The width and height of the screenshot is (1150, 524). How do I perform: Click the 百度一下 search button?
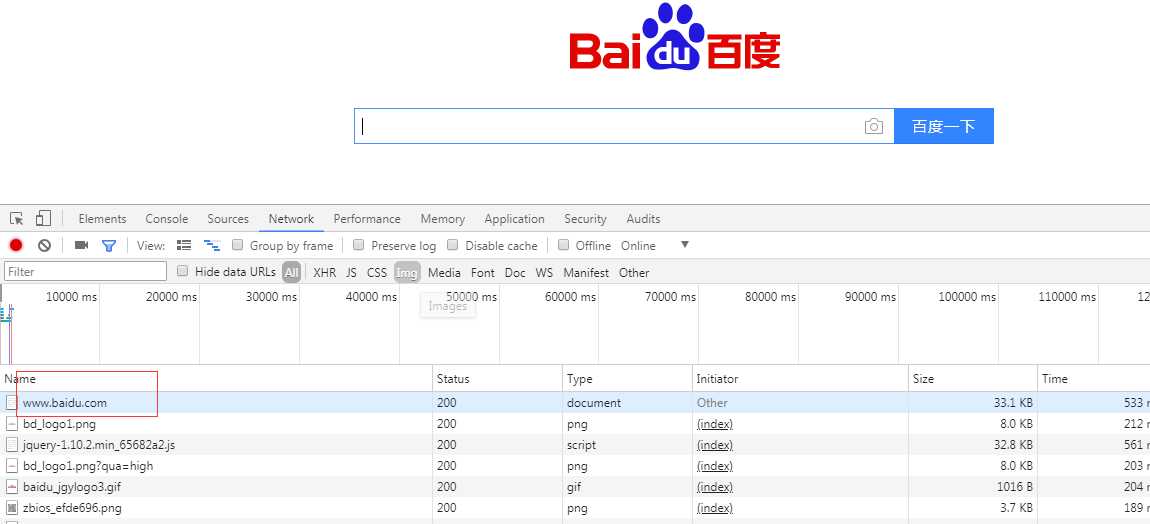pyautogui.click(x=944, y=126)
